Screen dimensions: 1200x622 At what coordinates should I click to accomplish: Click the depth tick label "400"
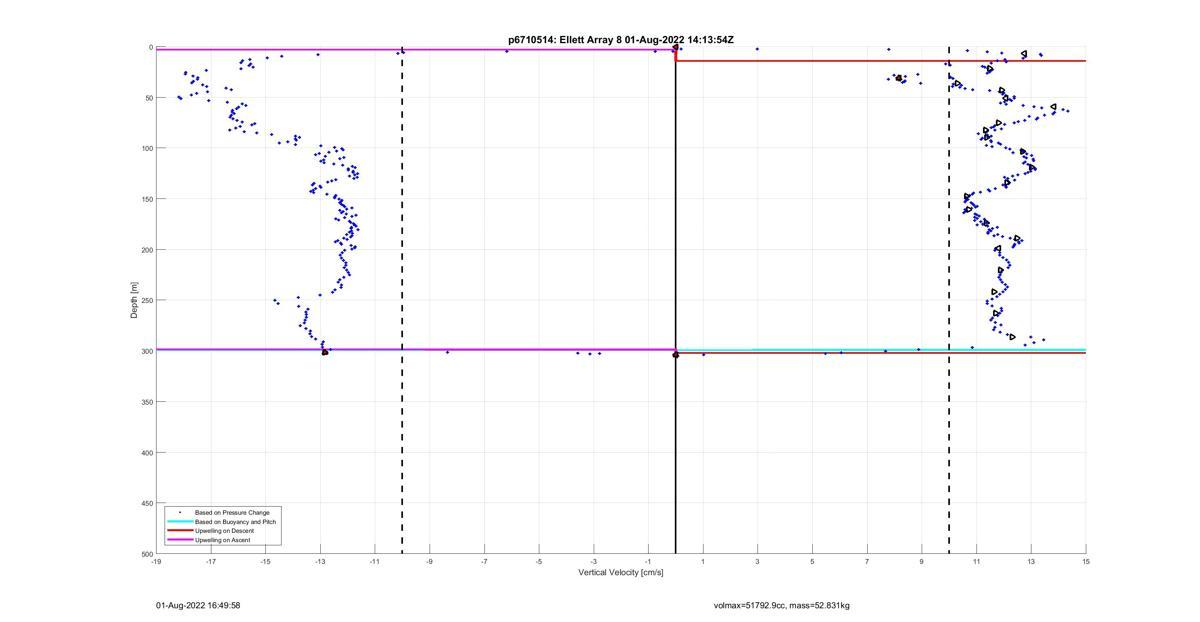pyautogui.click(x=147, y=452)
